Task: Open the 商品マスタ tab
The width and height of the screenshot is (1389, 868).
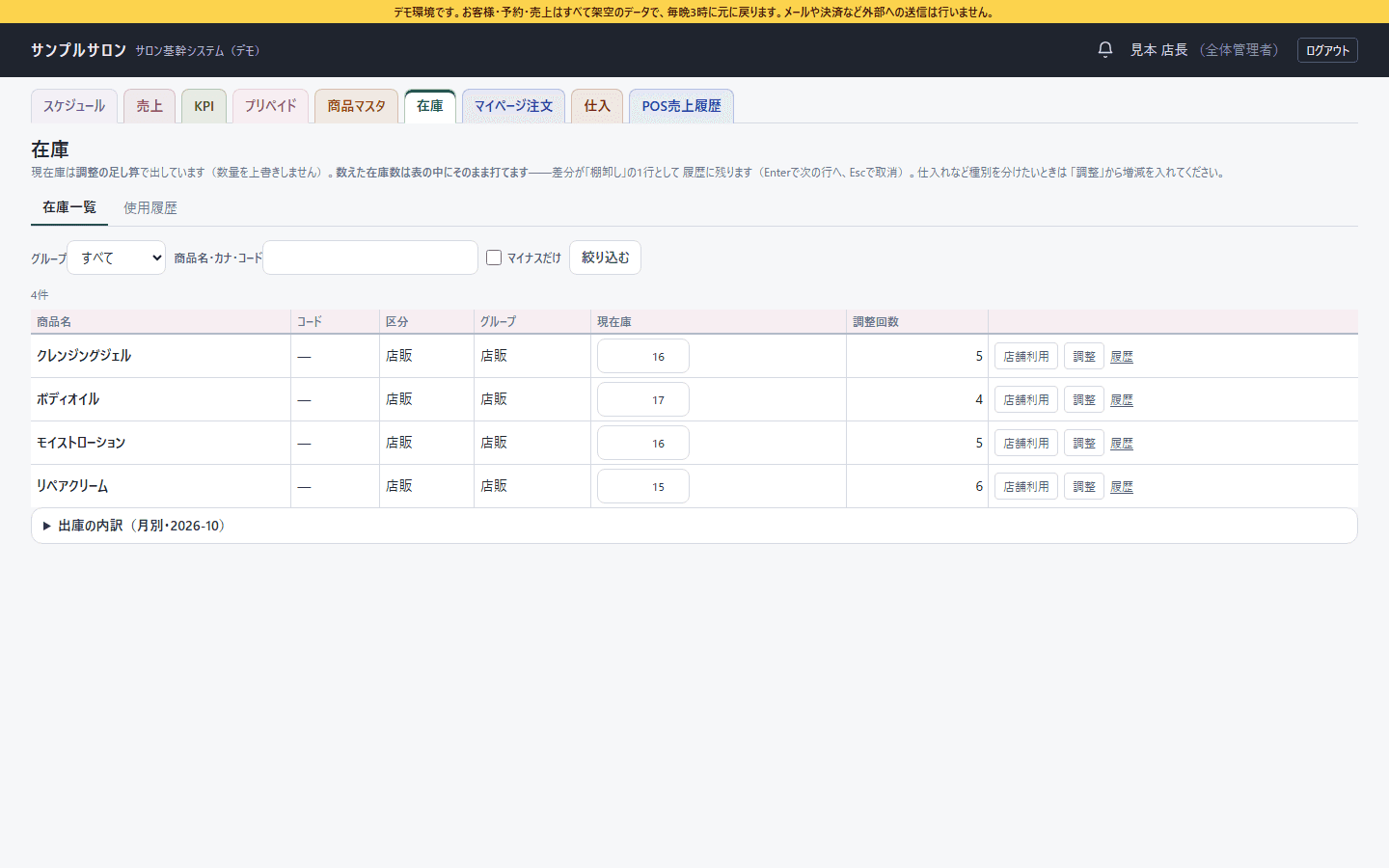Action: point(356,106)
